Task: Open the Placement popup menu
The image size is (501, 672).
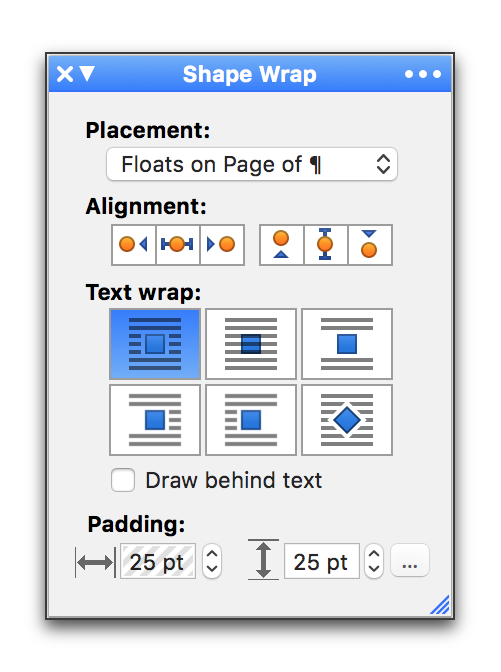Action: click(x=252, y=164)
